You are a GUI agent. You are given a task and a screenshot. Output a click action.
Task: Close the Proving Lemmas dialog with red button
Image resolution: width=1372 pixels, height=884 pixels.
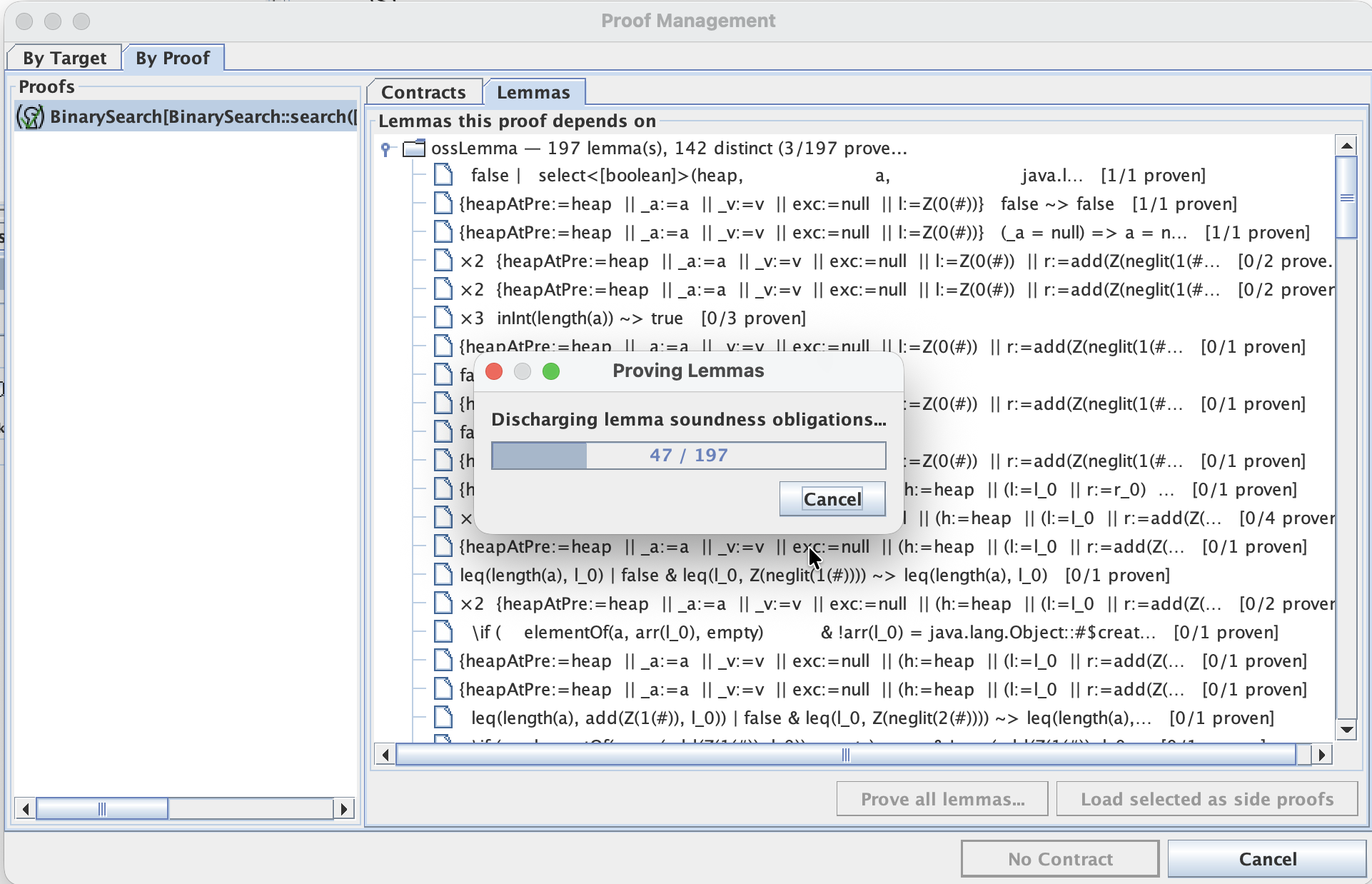(x=494, y=371)
